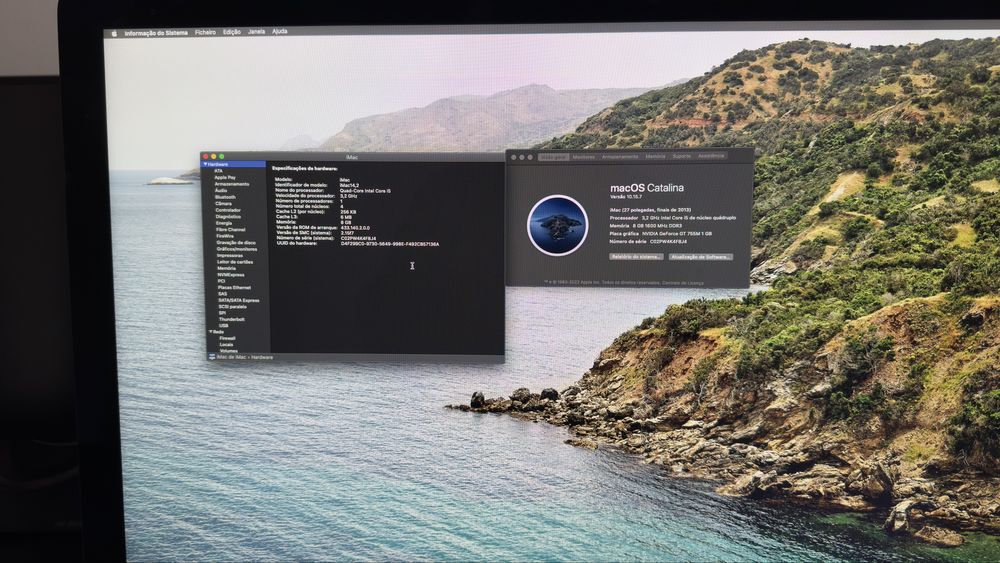Viewport: 1000px width, 563px height.
Task: Click the Número de série (sistema) value
Action: pyautogui.click(x=358, y=238)
